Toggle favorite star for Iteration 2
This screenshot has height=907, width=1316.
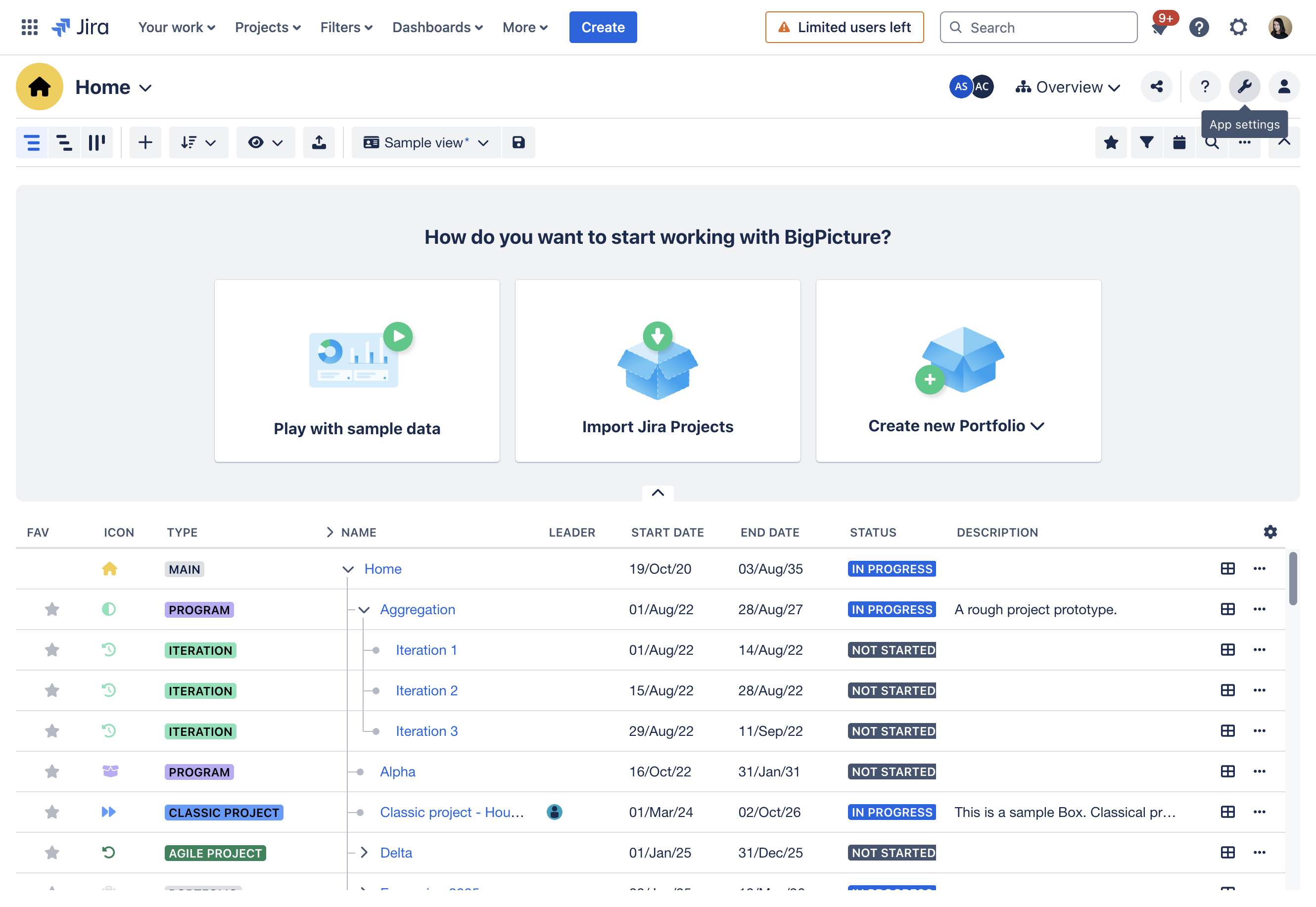[x=52, y=690]
